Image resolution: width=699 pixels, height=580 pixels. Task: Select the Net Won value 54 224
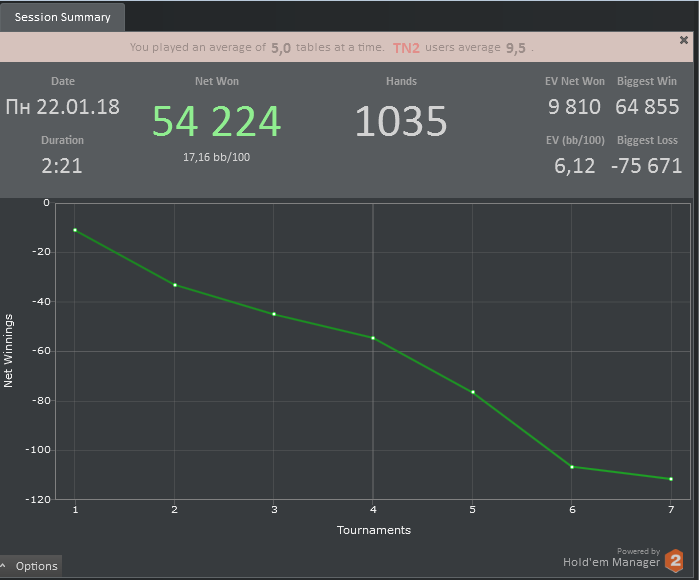coord(216,121)
